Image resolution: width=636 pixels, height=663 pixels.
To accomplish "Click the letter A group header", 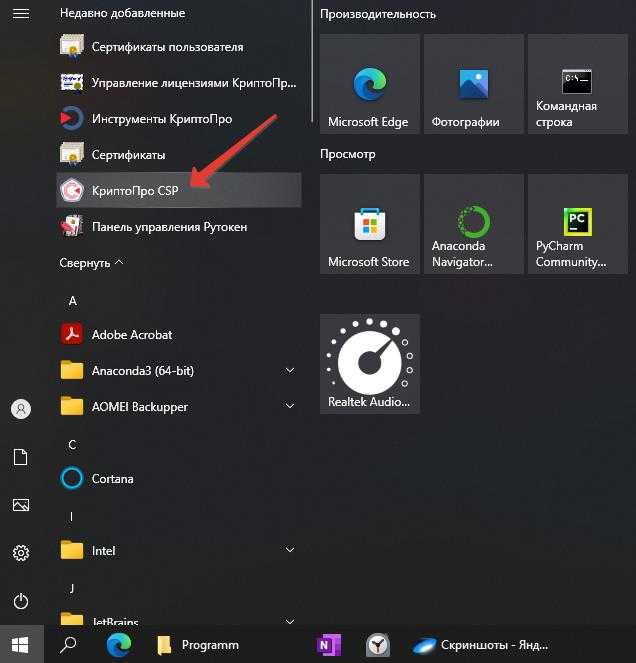I will pos(73,301).
